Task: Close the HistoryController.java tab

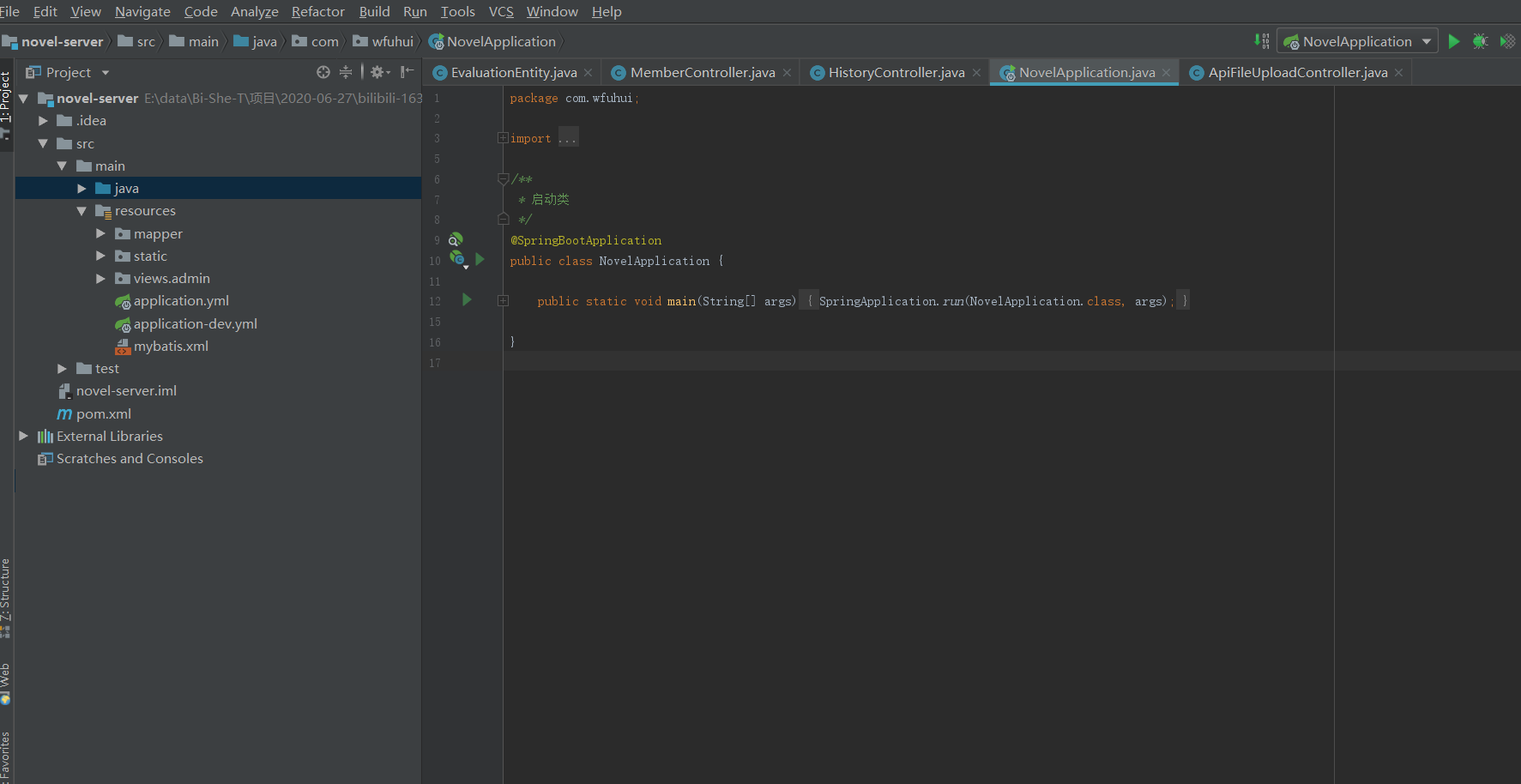Action: point(977,73)
